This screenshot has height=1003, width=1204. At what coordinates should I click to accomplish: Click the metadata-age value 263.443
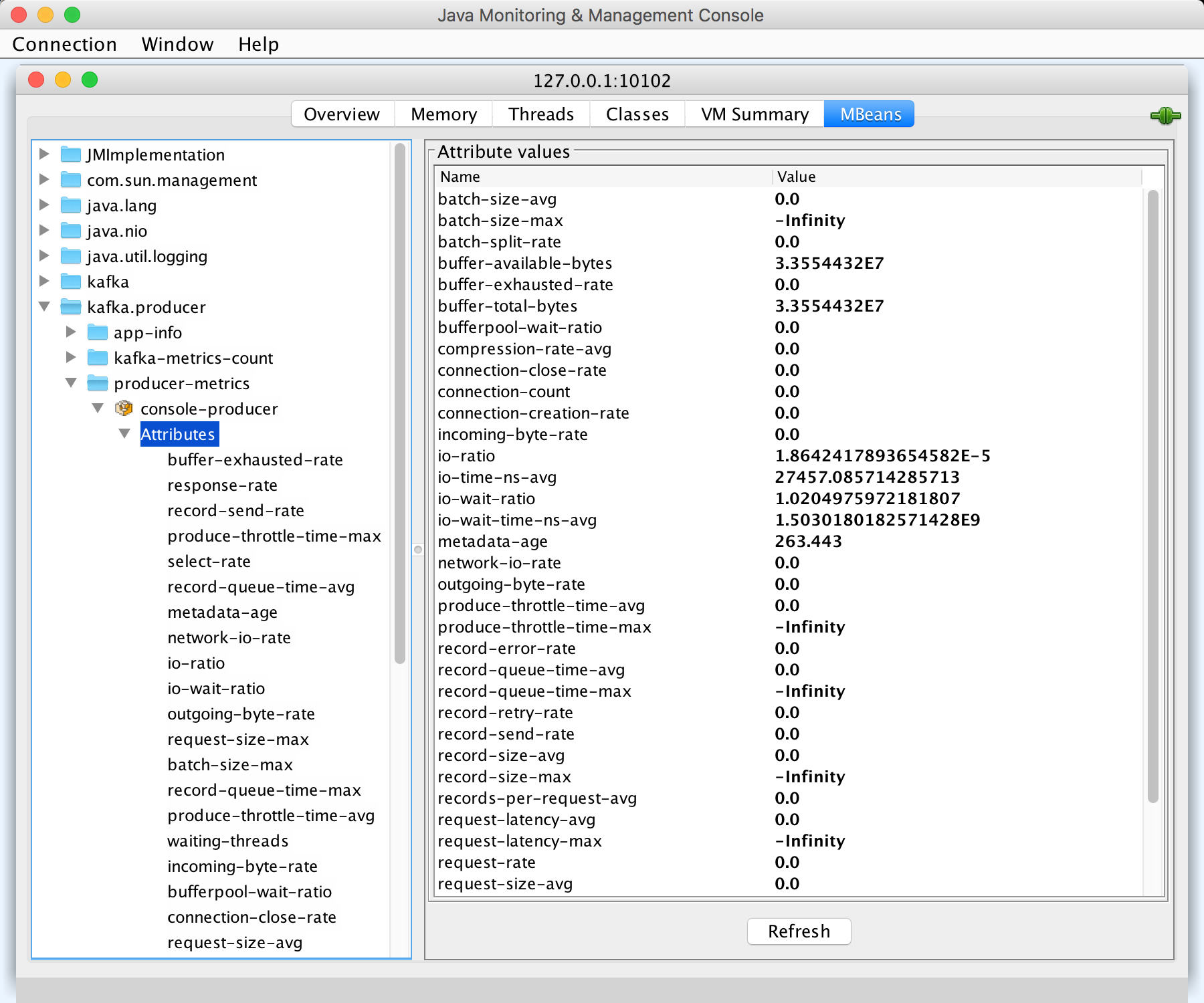pos(809,541)
